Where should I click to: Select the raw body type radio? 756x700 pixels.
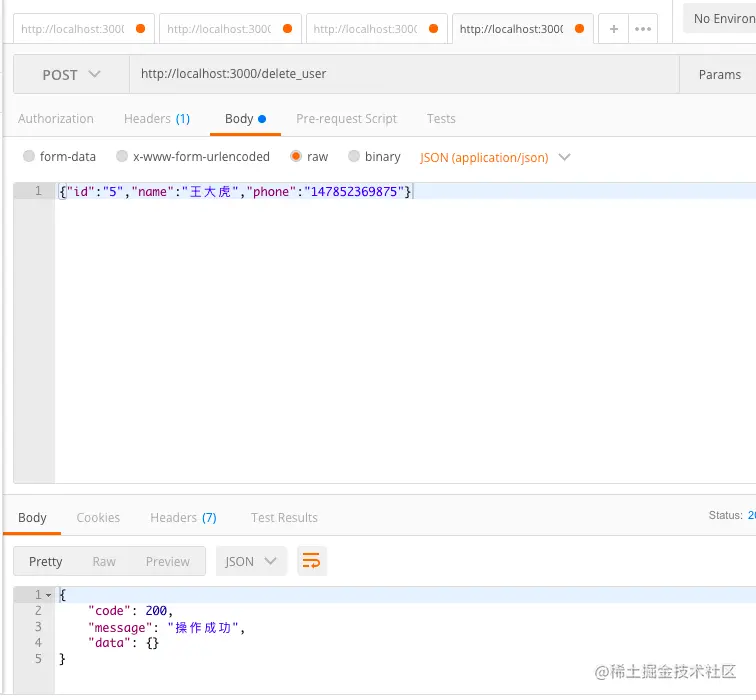click(x=296, y=156)
